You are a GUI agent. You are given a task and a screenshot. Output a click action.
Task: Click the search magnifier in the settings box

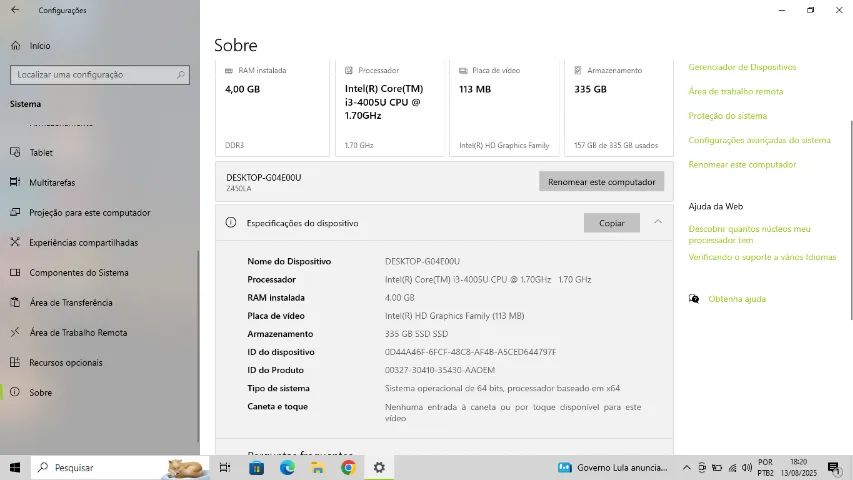tap(181, 75)
